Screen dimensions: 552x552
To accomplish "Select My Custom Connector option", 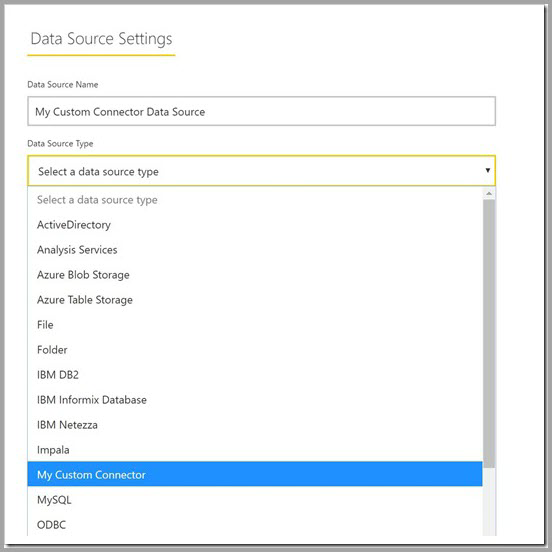I will [255, 474].
